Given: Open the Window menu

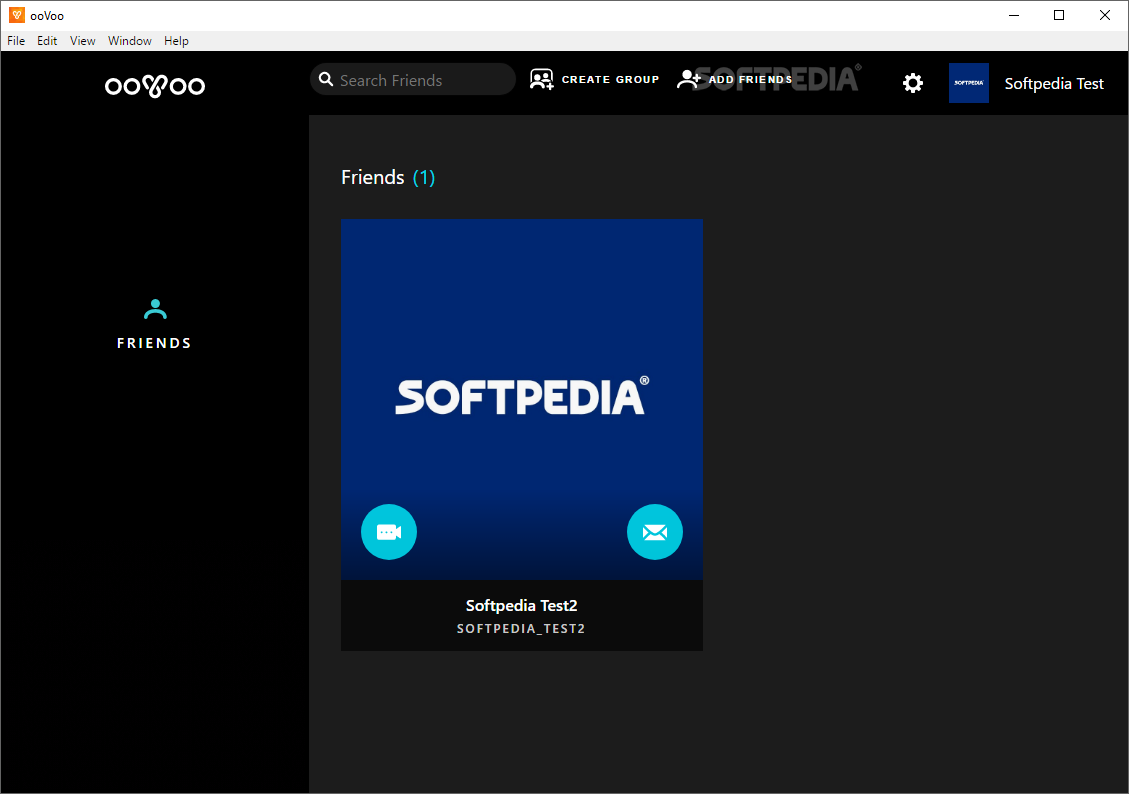Looking at the screenshot, I should click(130, 41).
